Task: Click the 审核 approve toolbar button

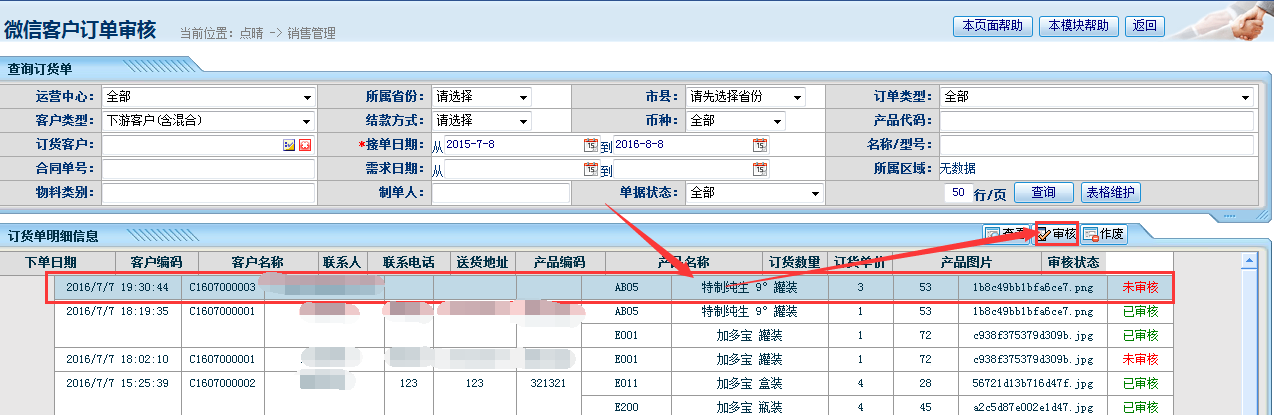Action: click(x=1056, y=234)
